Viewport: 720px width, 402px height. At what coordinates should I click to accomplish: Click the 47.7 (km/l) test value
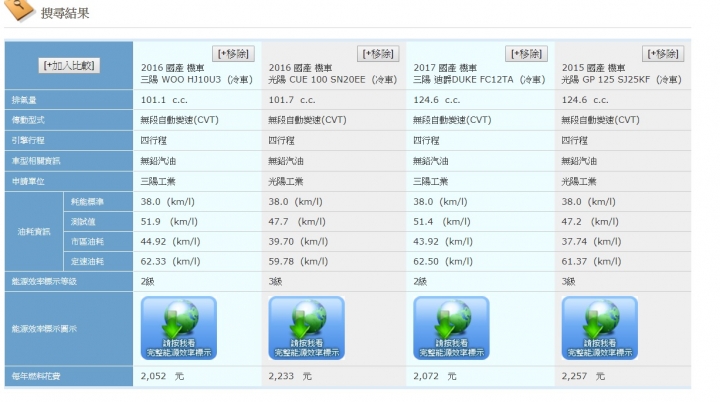point(297,222)
